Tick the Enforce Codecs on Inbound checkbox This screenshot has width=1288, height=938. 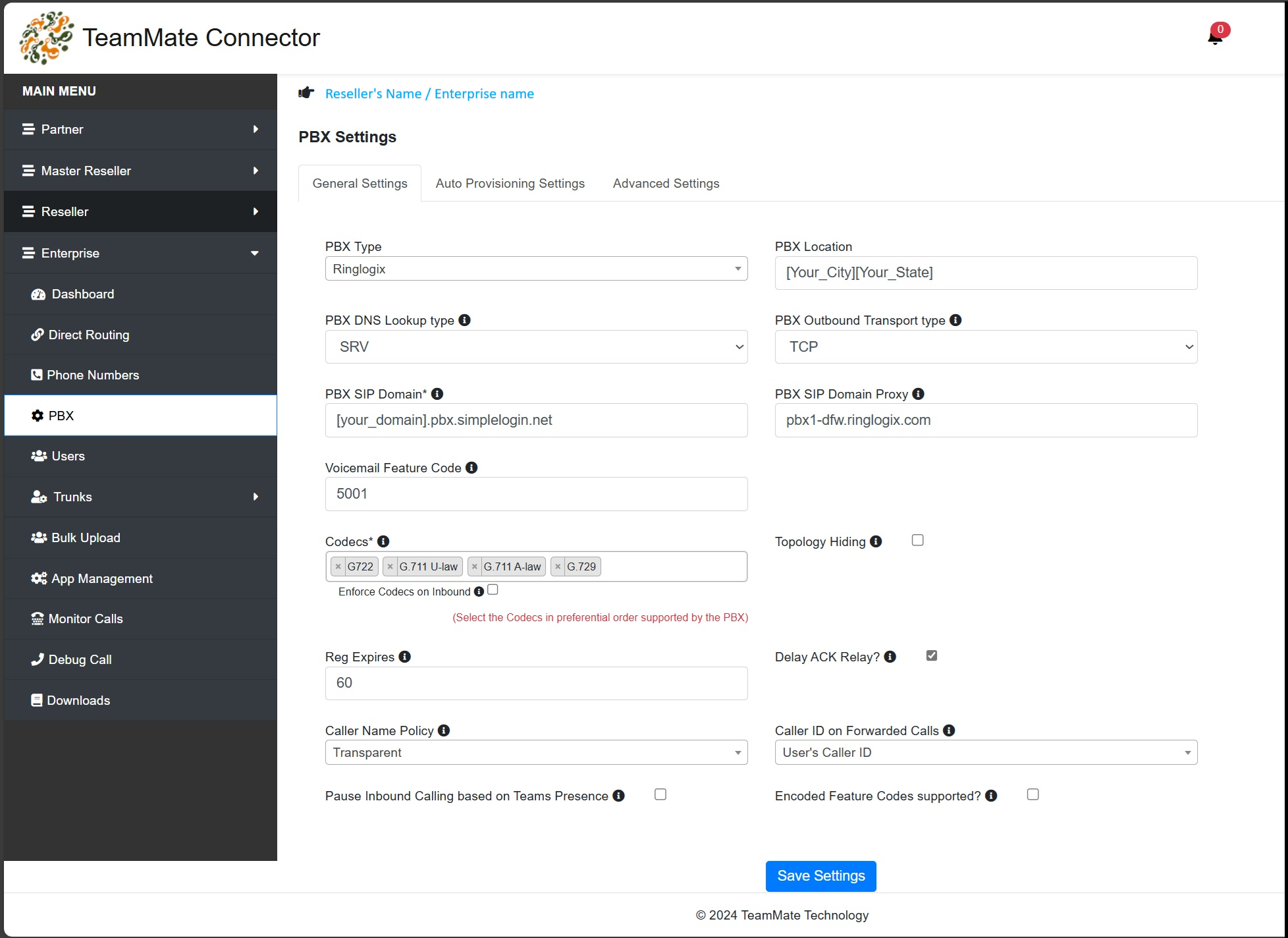coord(493,590)
